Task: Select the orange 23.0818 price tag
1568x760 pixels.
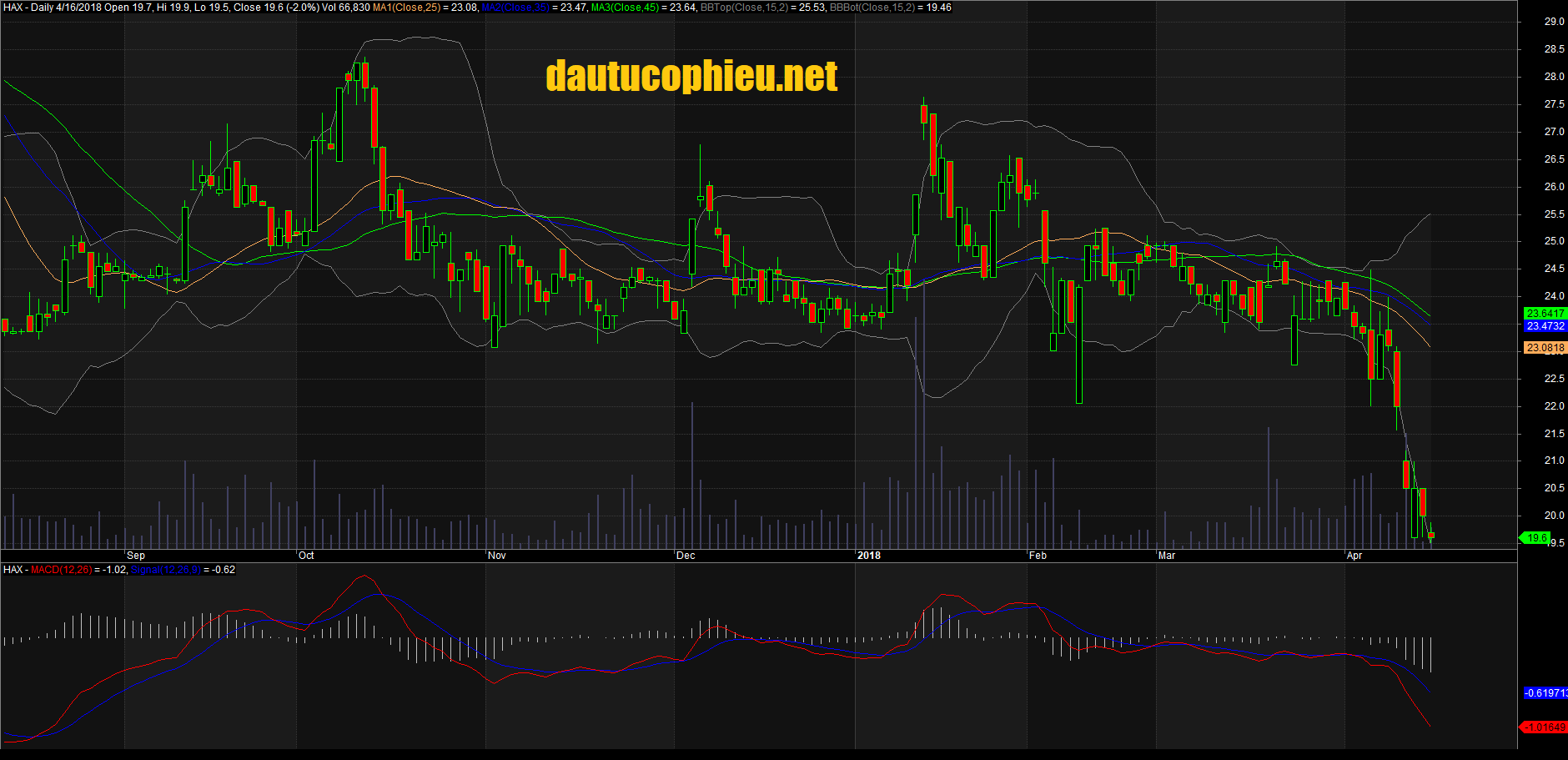Action: [x=1545, y=348]
